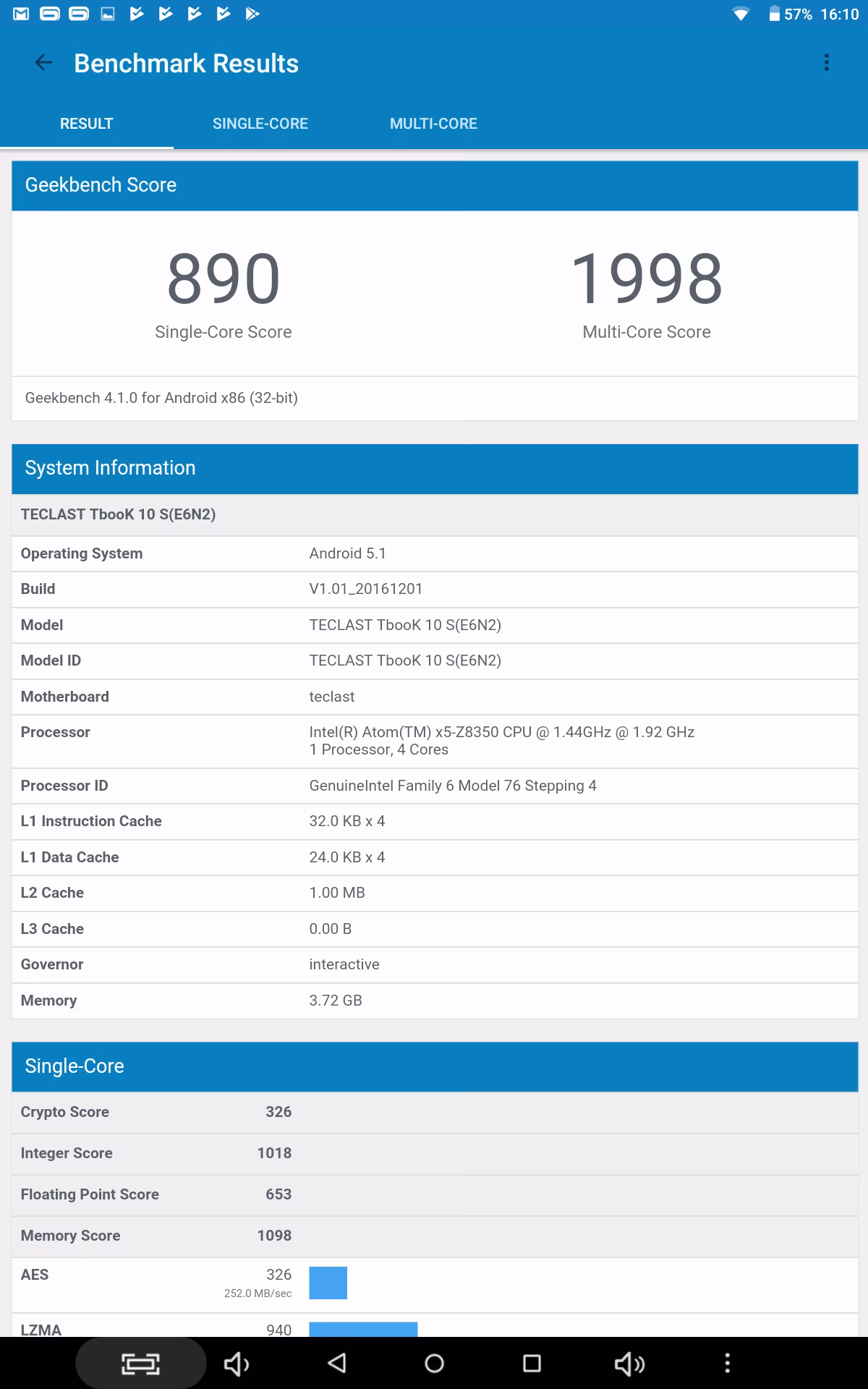Tap the Gmail notification icon in status bar
The image size is (868, 1389).
click(21, 14)
